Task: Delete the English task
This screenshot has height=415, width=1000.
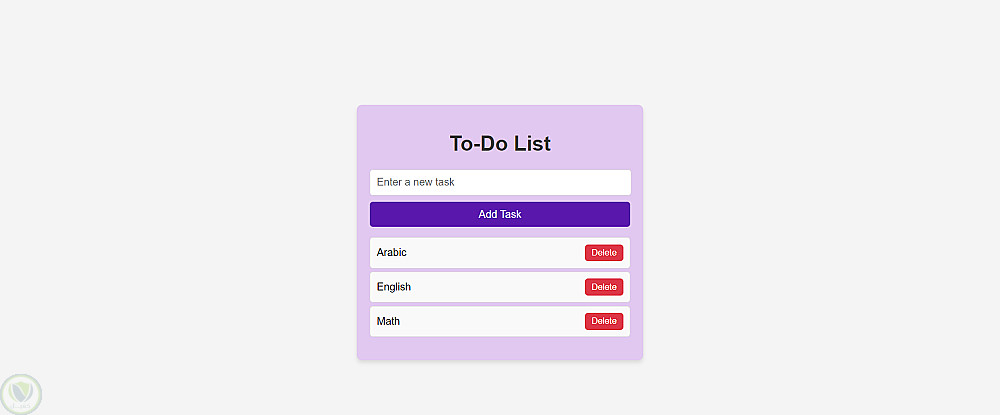Action: pos(604,287)
